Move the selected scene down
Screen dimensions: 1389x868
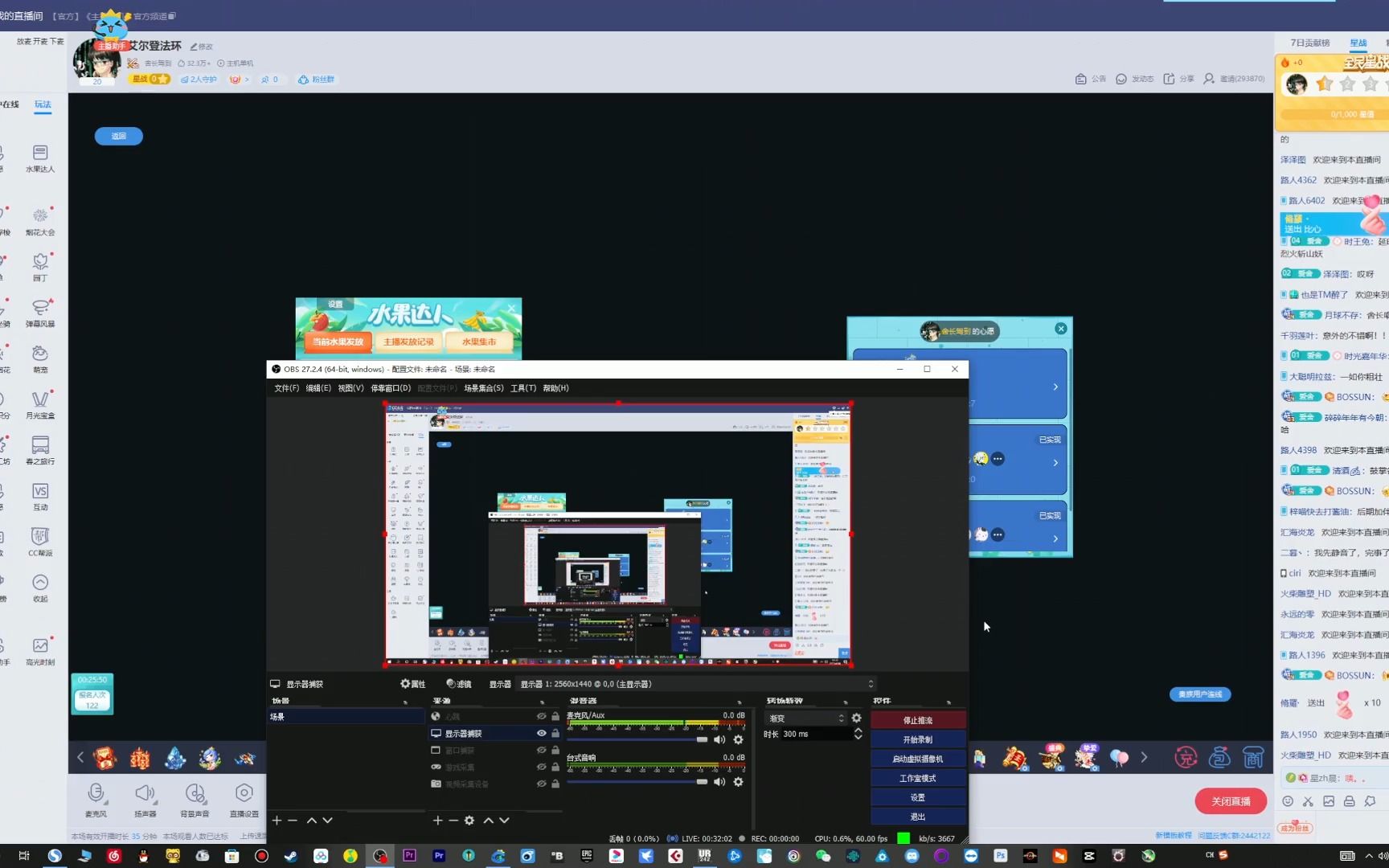pyautogui.click(x=327, y=821)
